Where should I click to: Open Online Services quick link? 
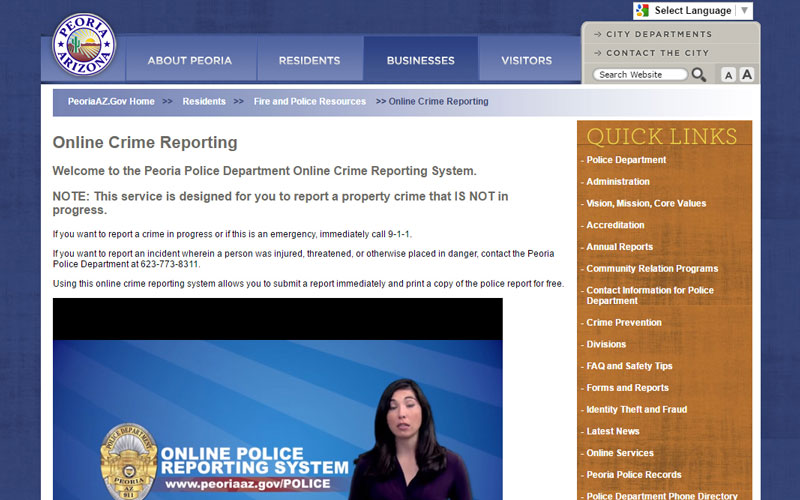click(620, 453)
